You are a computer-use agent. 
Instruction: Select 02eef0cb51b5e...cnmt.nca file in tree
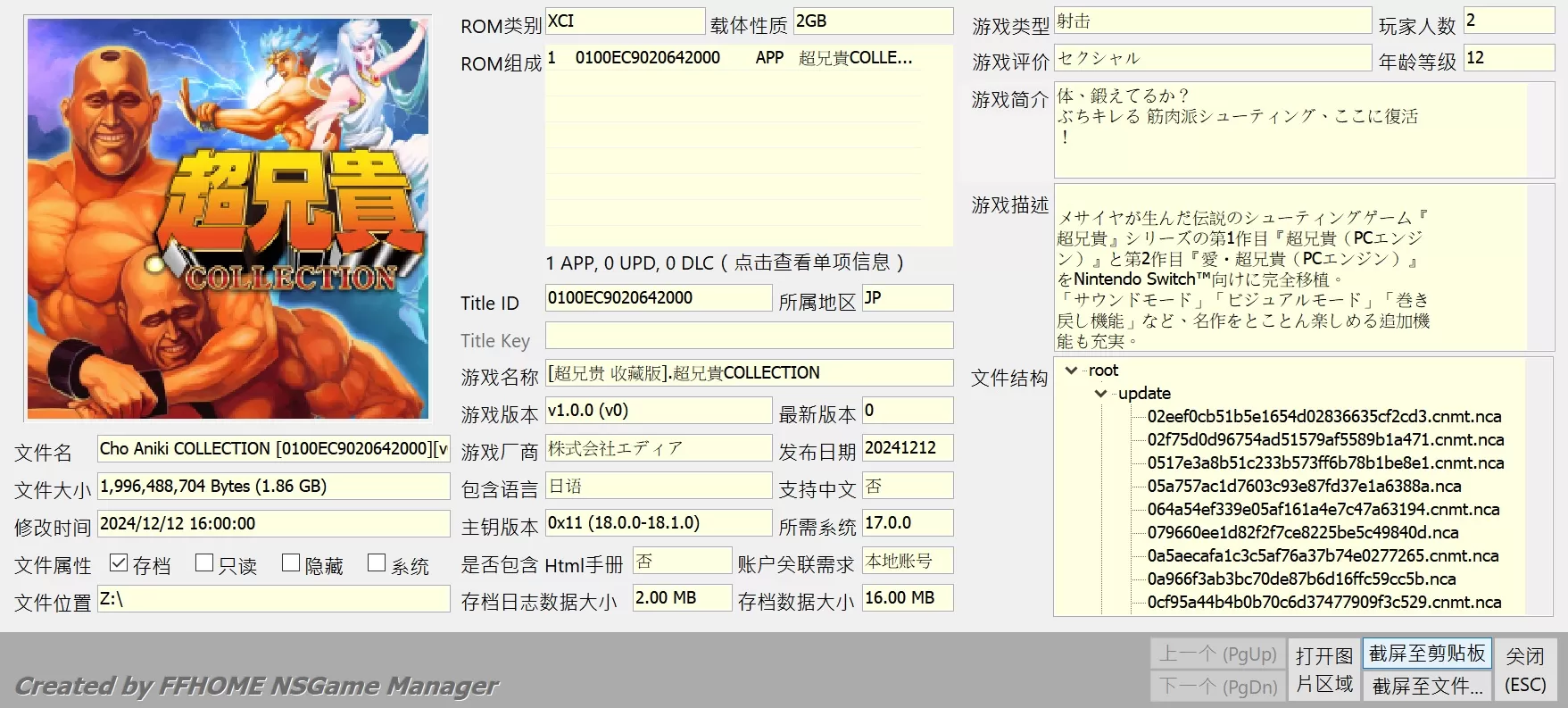(1323, 417)
